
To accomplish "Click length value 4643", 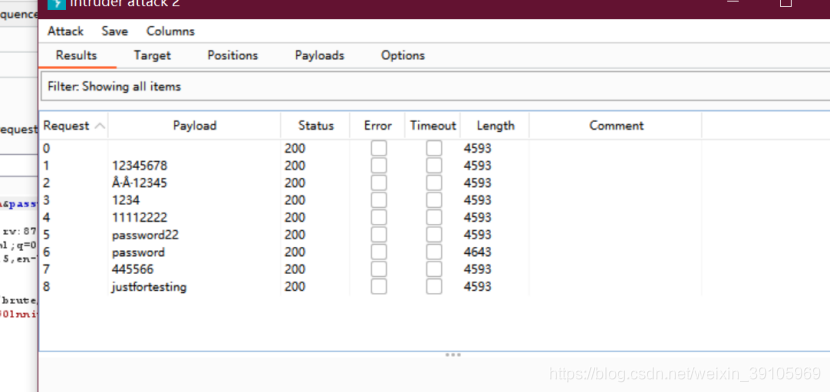I will pyautogui.click(x=477, y=252).
